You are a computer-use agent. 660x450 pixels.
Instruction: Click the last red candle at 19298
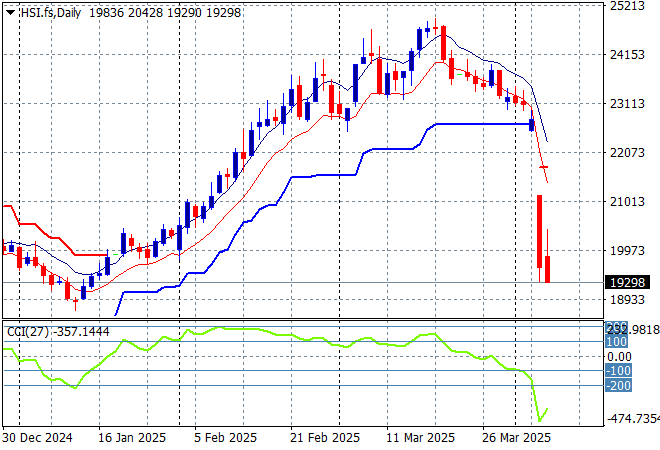(x=548, y=269)
